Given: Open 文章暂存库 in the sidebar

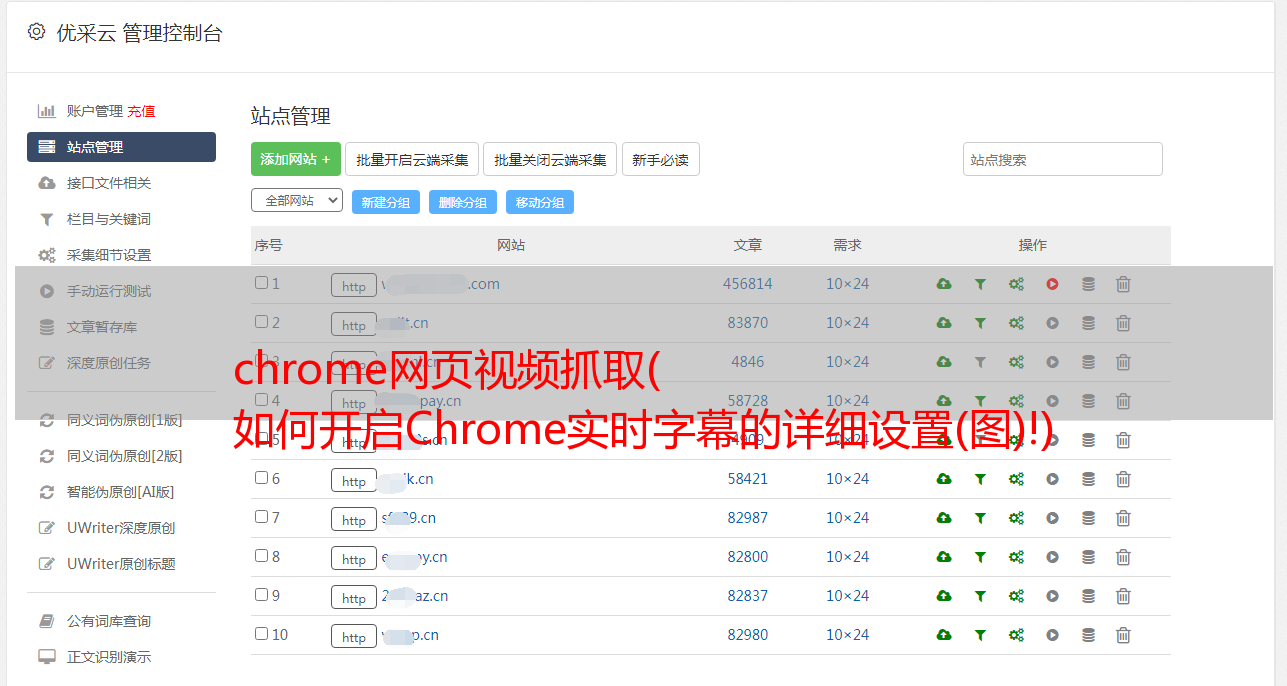Looking at the screenshot, I should [102, 327].
